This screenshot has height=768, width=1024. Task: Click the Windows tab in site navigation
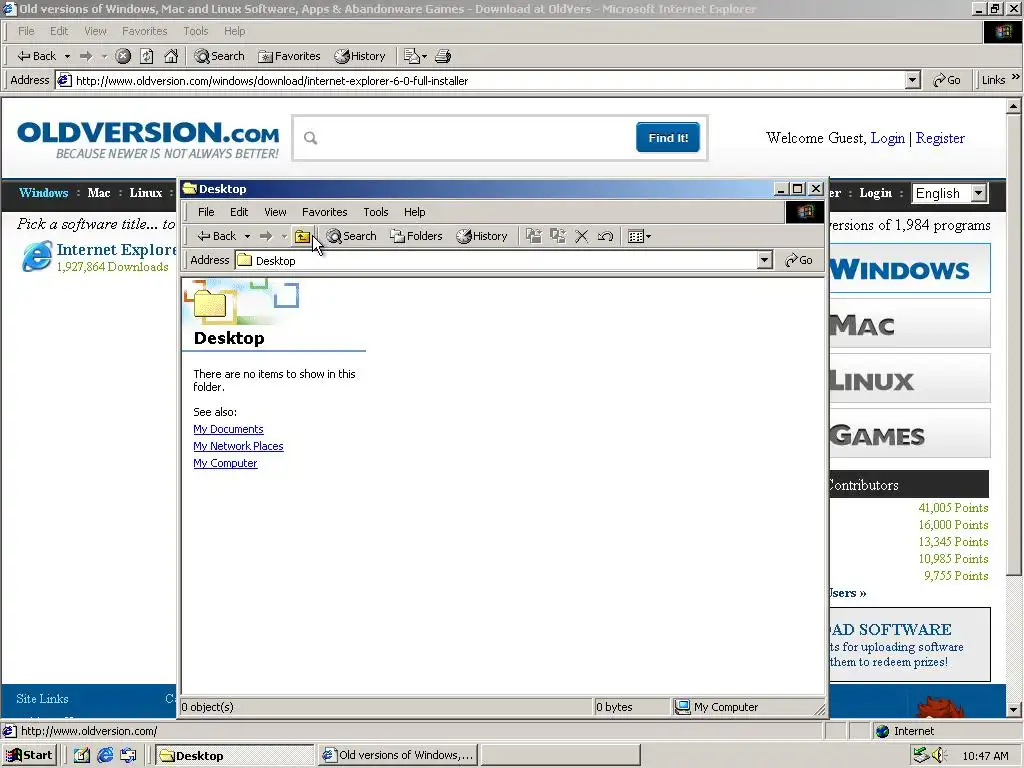pyautogui.click(x=44, y=193)
